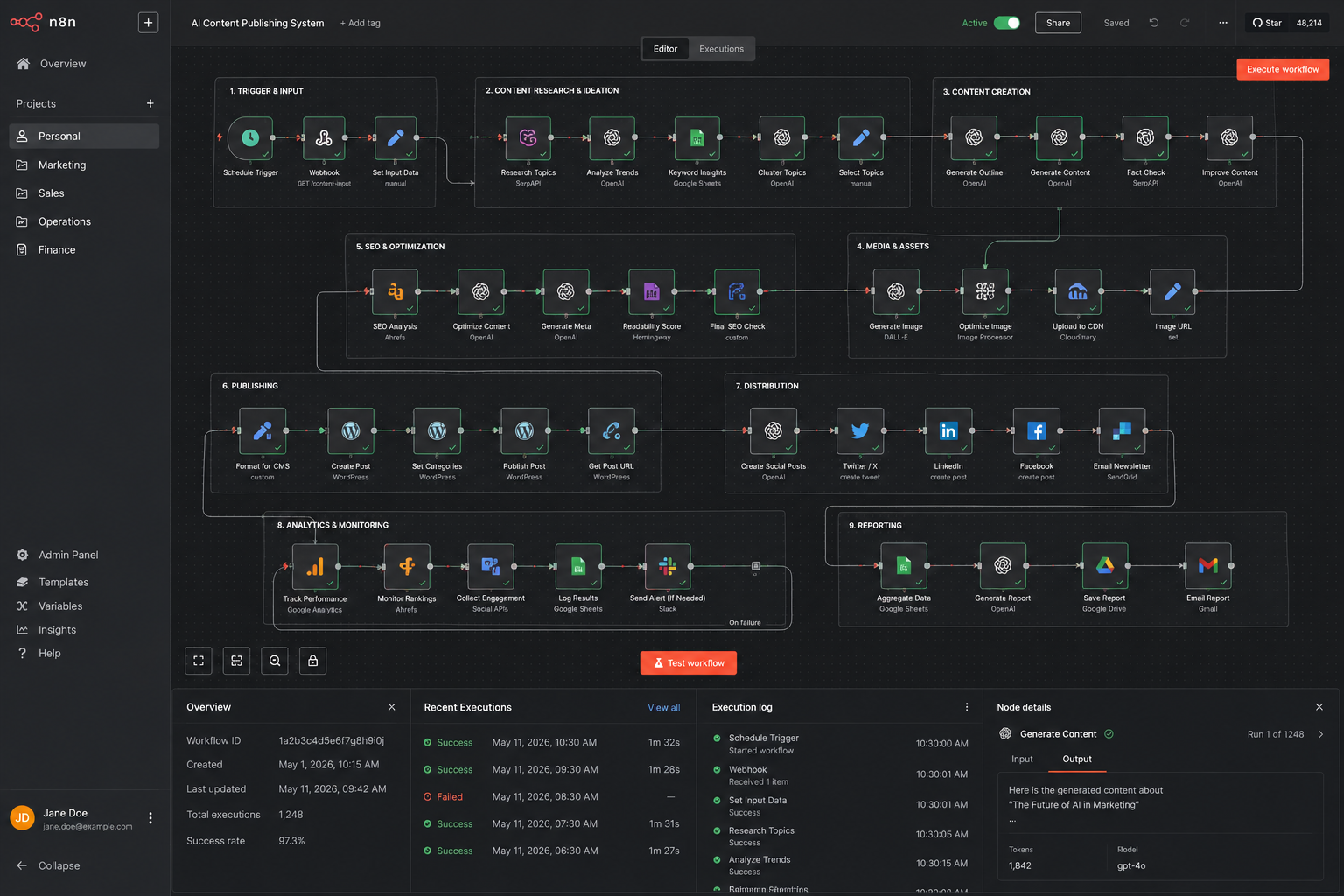This screenshot has height=896, width=1344.
Task: Open the LinkedIn create post node
Action: coord(948,431)
